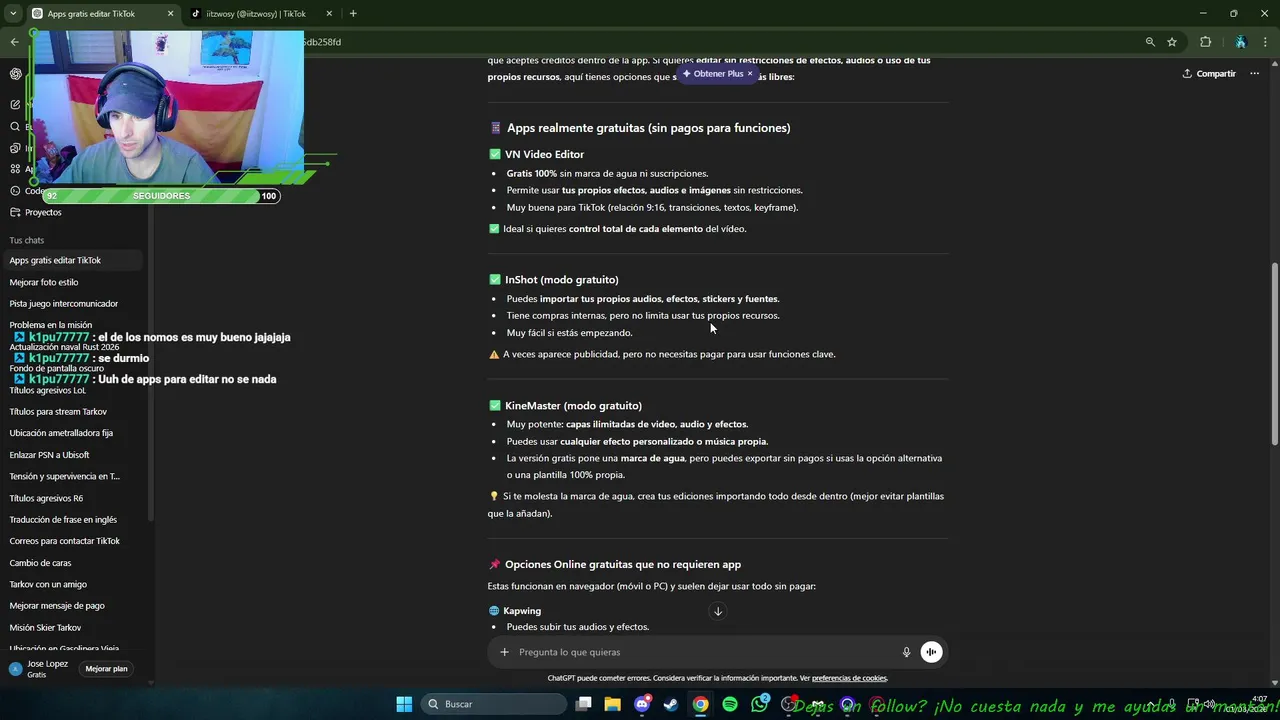This screenshot has width=1280, height=720.
Task: Open the conversation more options ellipsis
Action: [x=1254, y=73]
